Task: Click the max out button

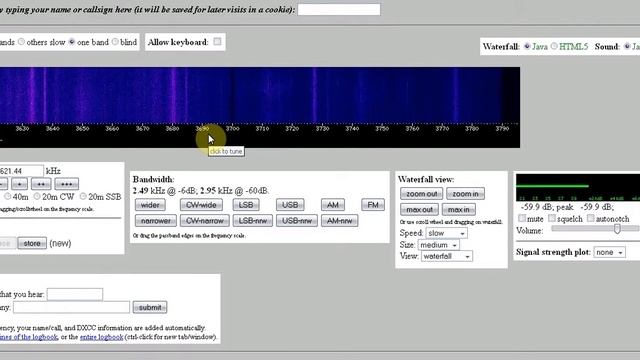Action: [x=419, y=210]
